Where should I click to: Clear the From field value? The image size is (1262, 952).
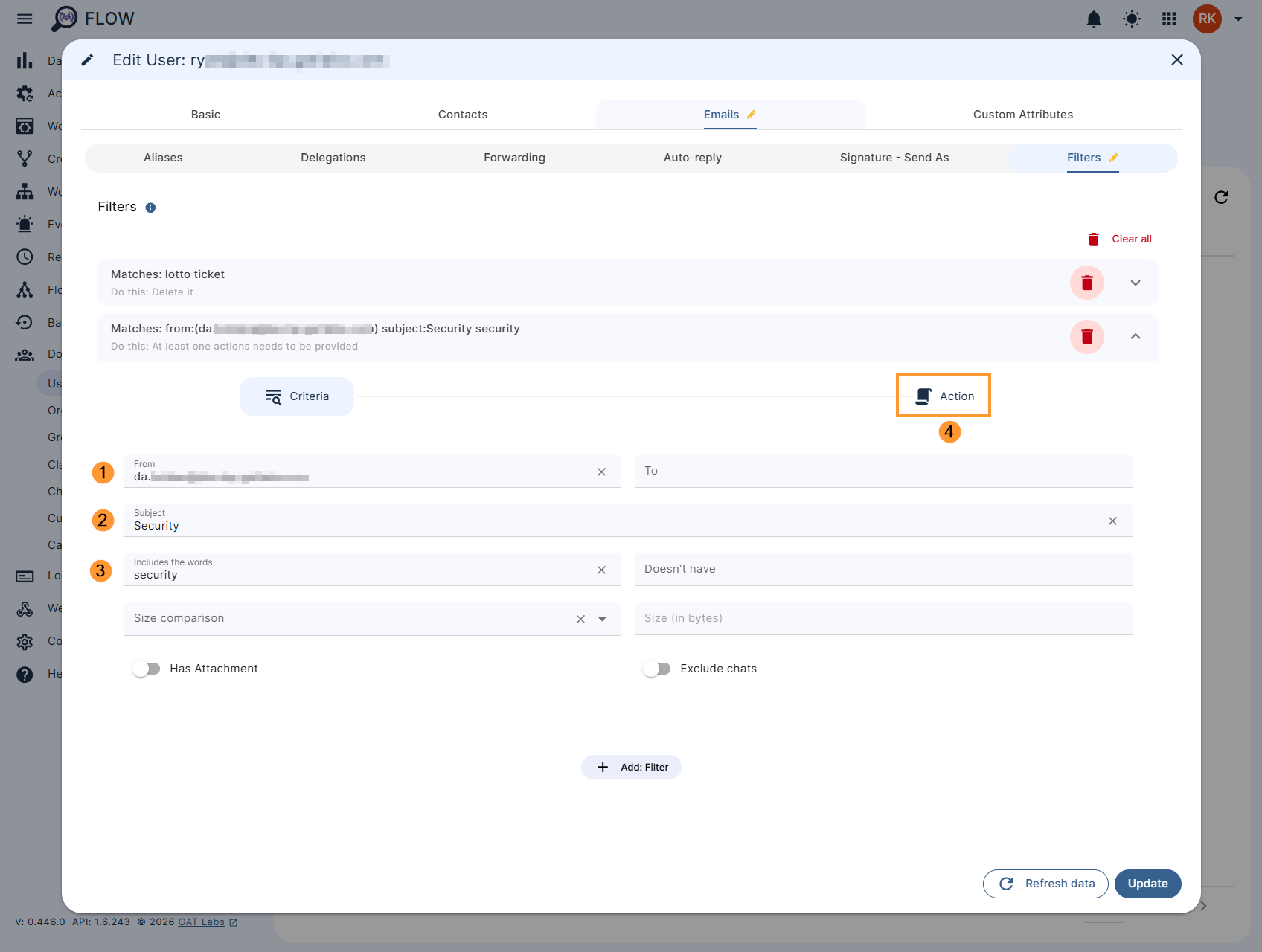click(601, 472)
